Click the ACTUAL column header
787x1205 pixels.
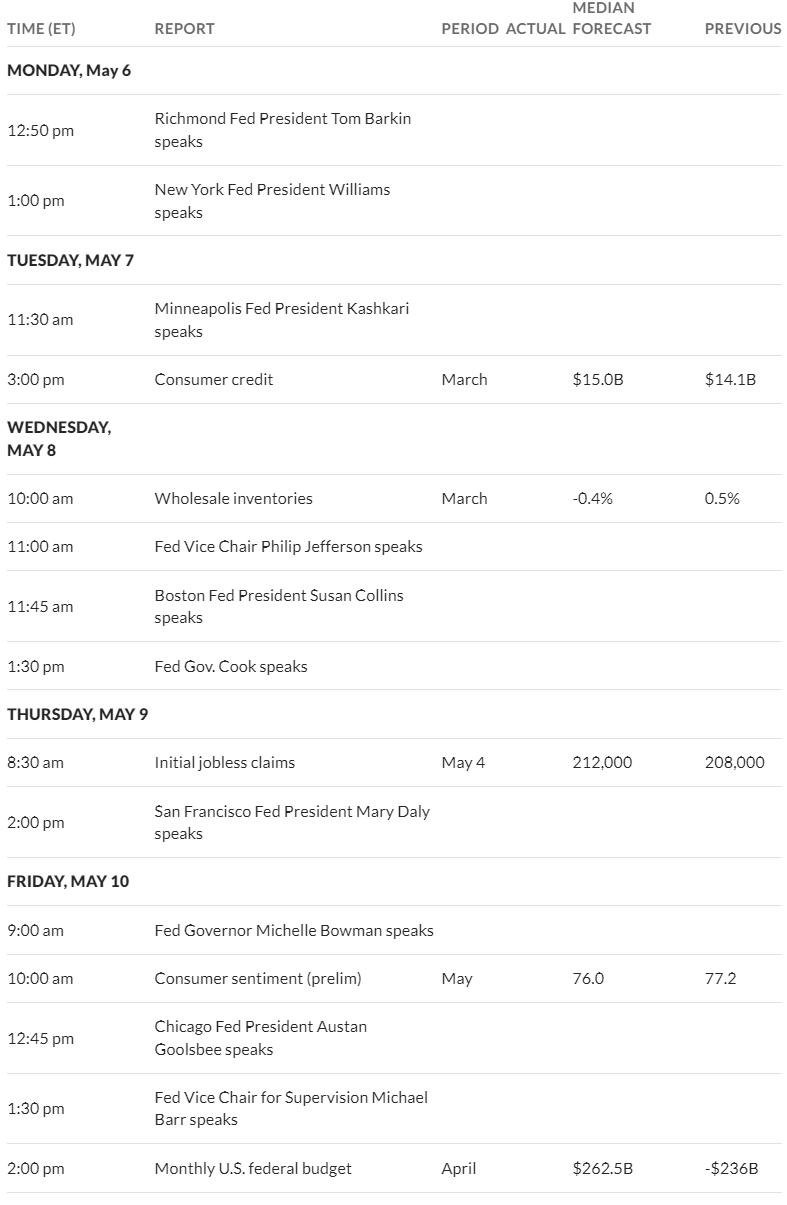536,29
